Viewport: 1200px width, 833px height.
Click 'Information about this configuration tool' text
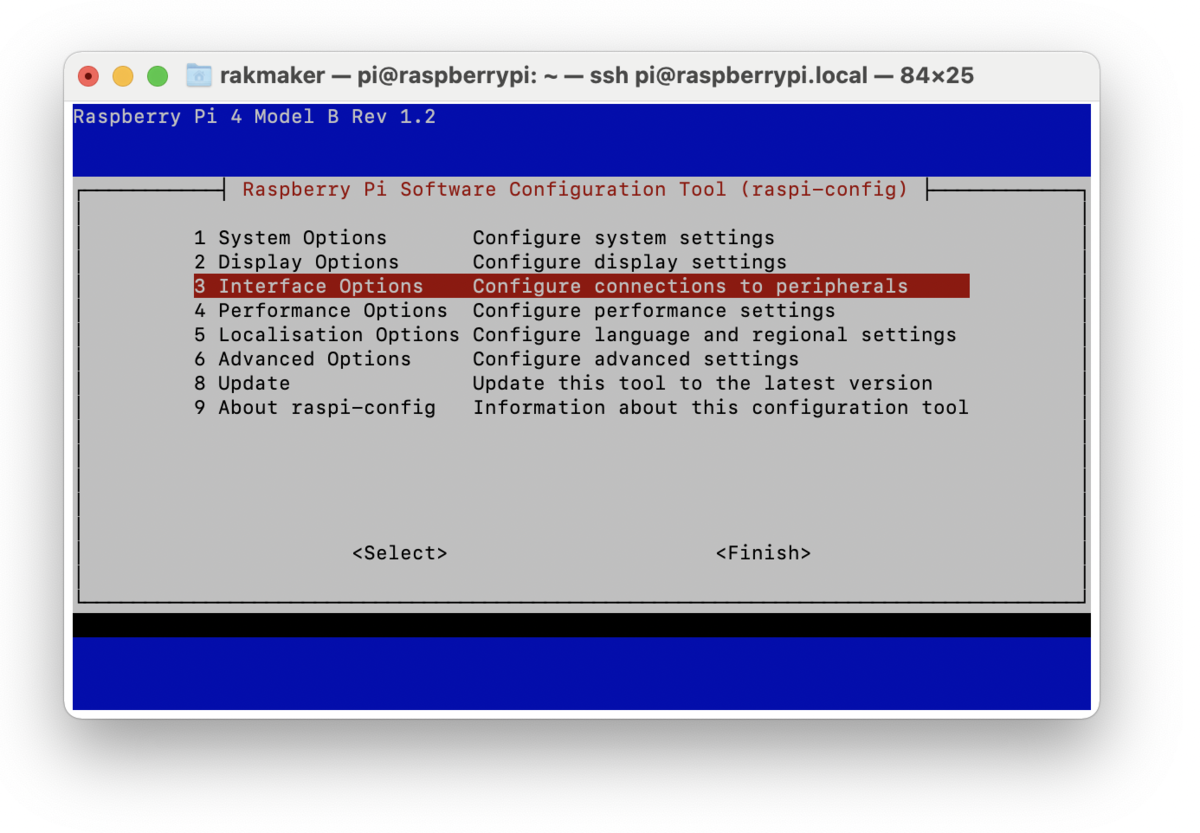pos(720,408)
